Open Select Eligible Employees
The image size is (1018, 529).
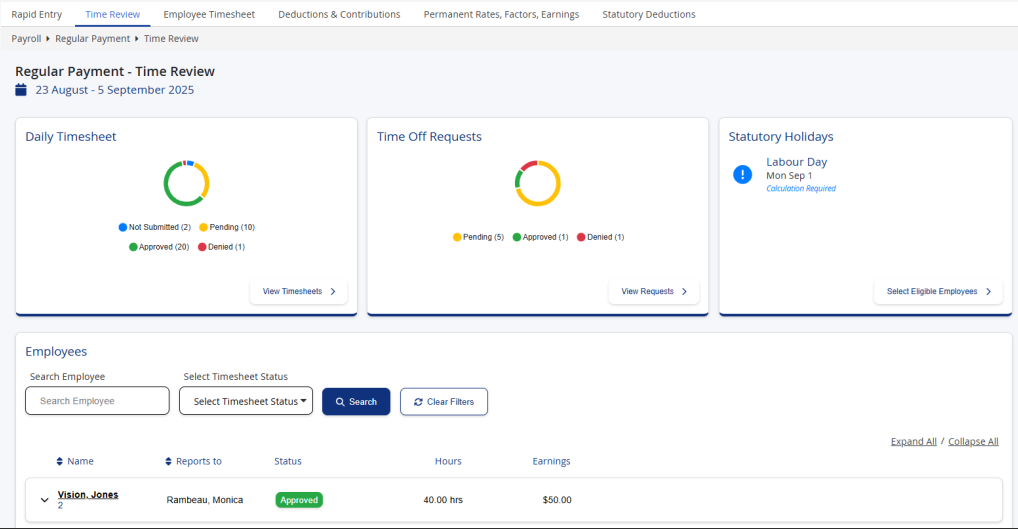(938, 291)
